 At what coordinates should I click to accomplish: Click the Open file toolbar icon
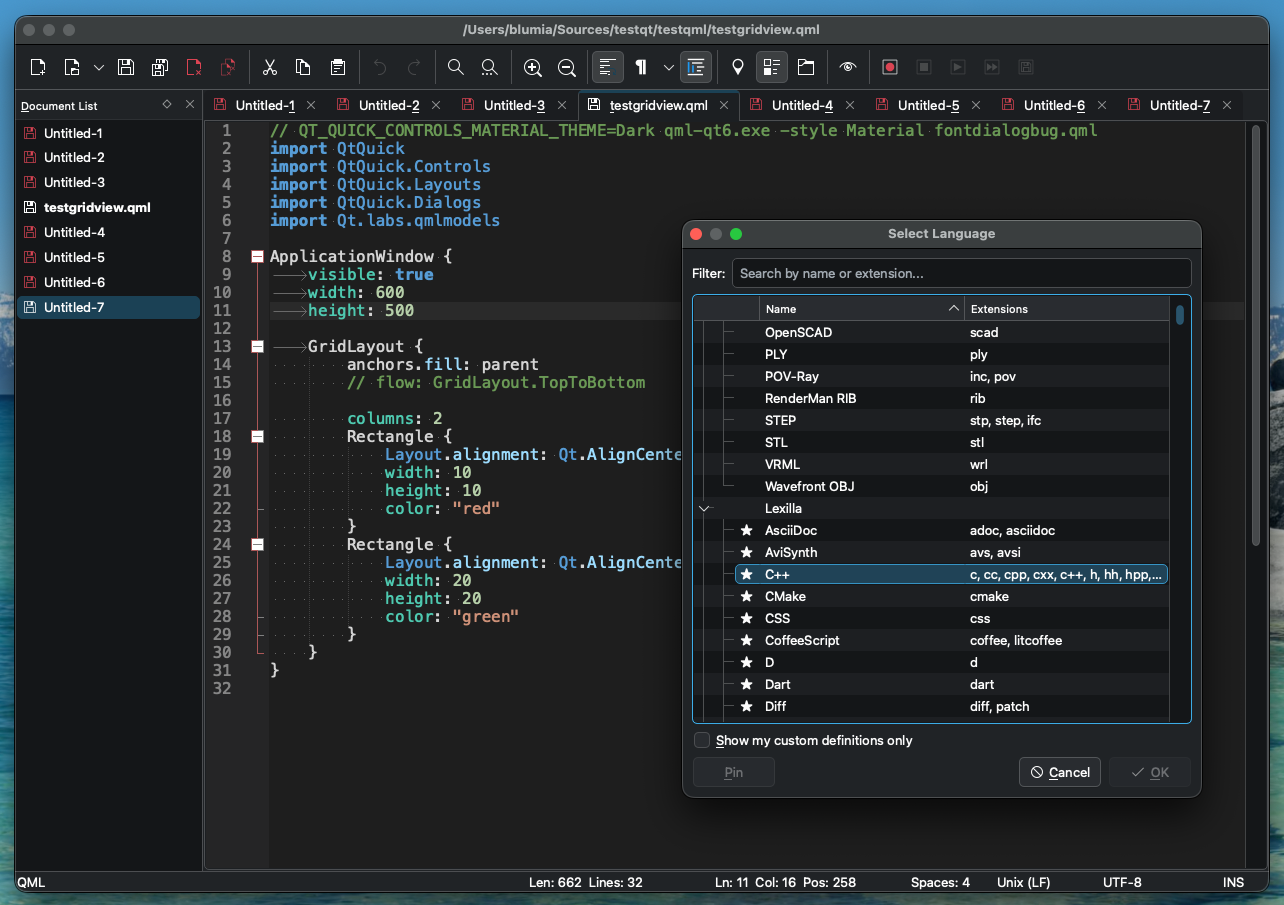[x=72, y=67]
